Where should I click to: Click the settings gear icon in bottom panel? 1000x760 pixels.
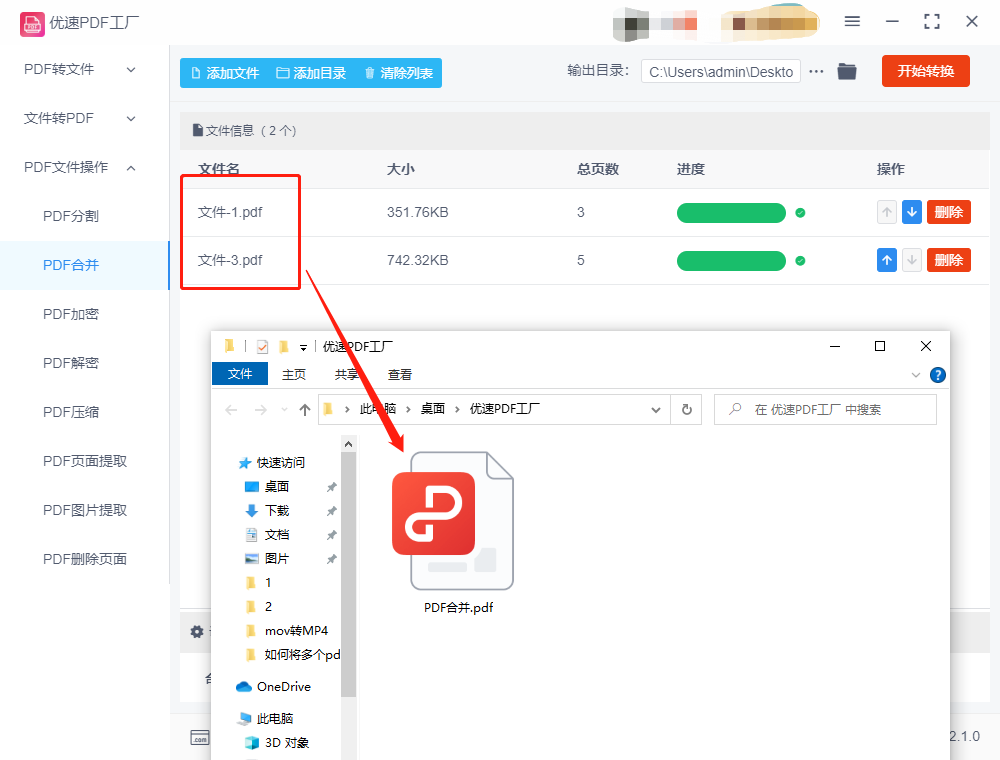(x=197, y=632)
